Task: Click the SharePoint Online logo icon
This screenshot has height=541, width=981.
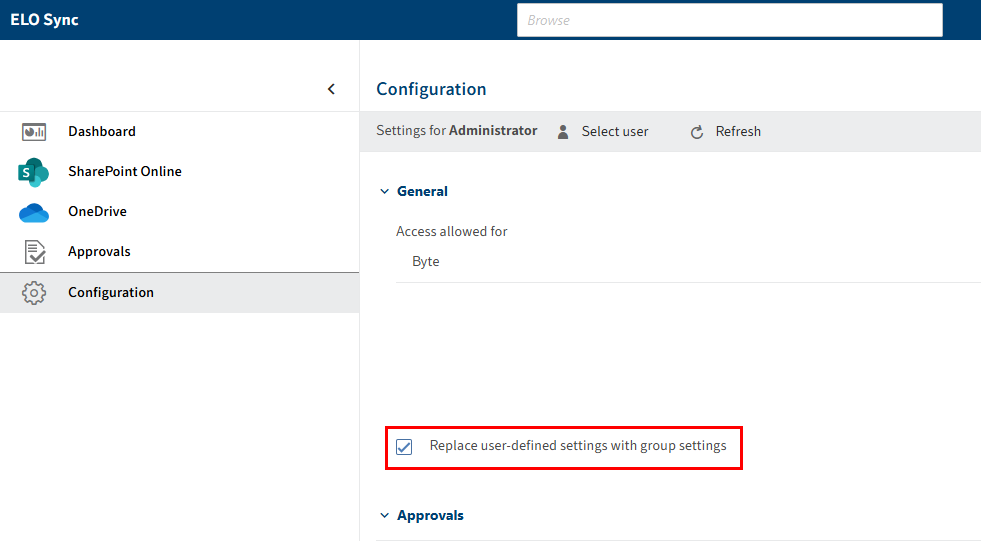Action: click(x=34, y=172)
